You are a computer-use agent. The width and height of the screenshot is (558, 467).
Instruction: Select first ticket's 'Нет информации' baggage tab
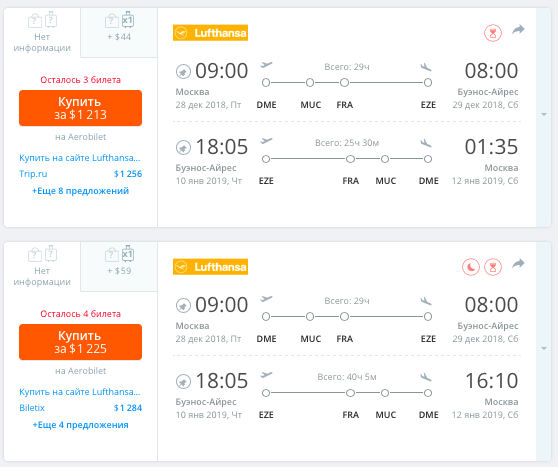point(42,32)
